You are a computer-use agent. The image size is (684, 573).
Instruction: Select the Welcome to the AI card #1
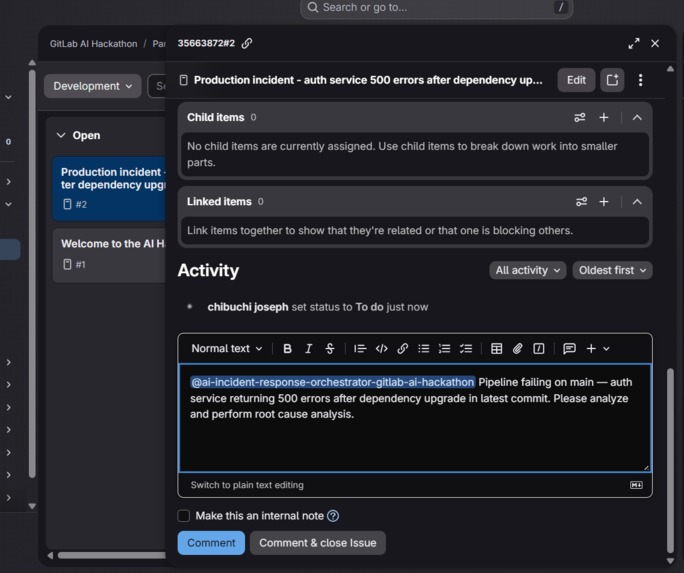click(109, 255)
